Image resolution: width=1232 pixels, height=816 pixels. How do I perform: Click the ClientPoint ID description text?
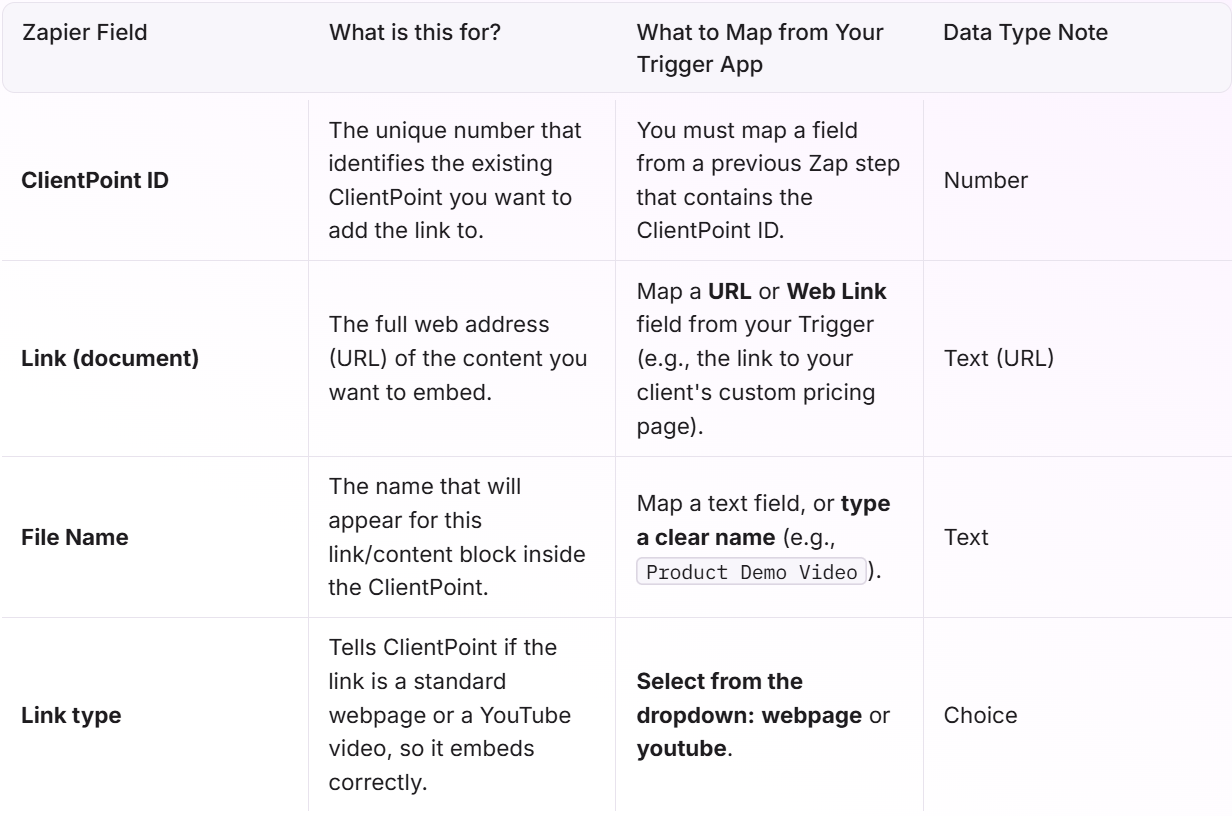[450, 185]
